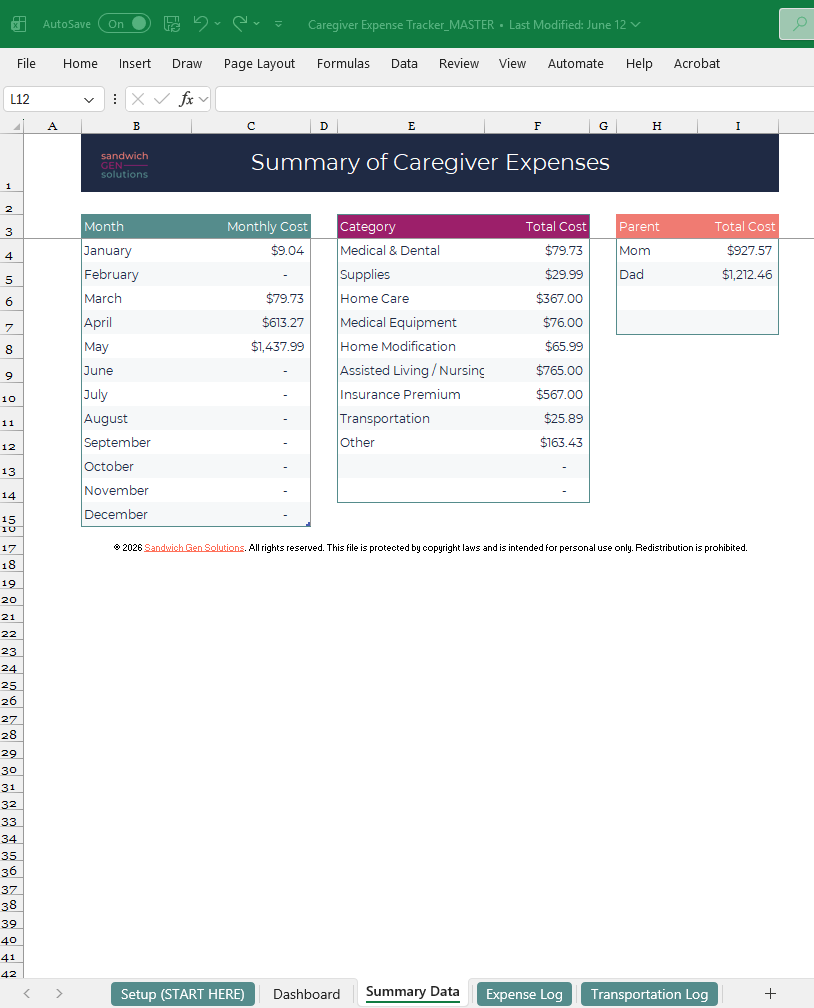This screenshot has width=814, height=1008.
Task: Open the Review ribbon tab
Action: tap(459, 64)
